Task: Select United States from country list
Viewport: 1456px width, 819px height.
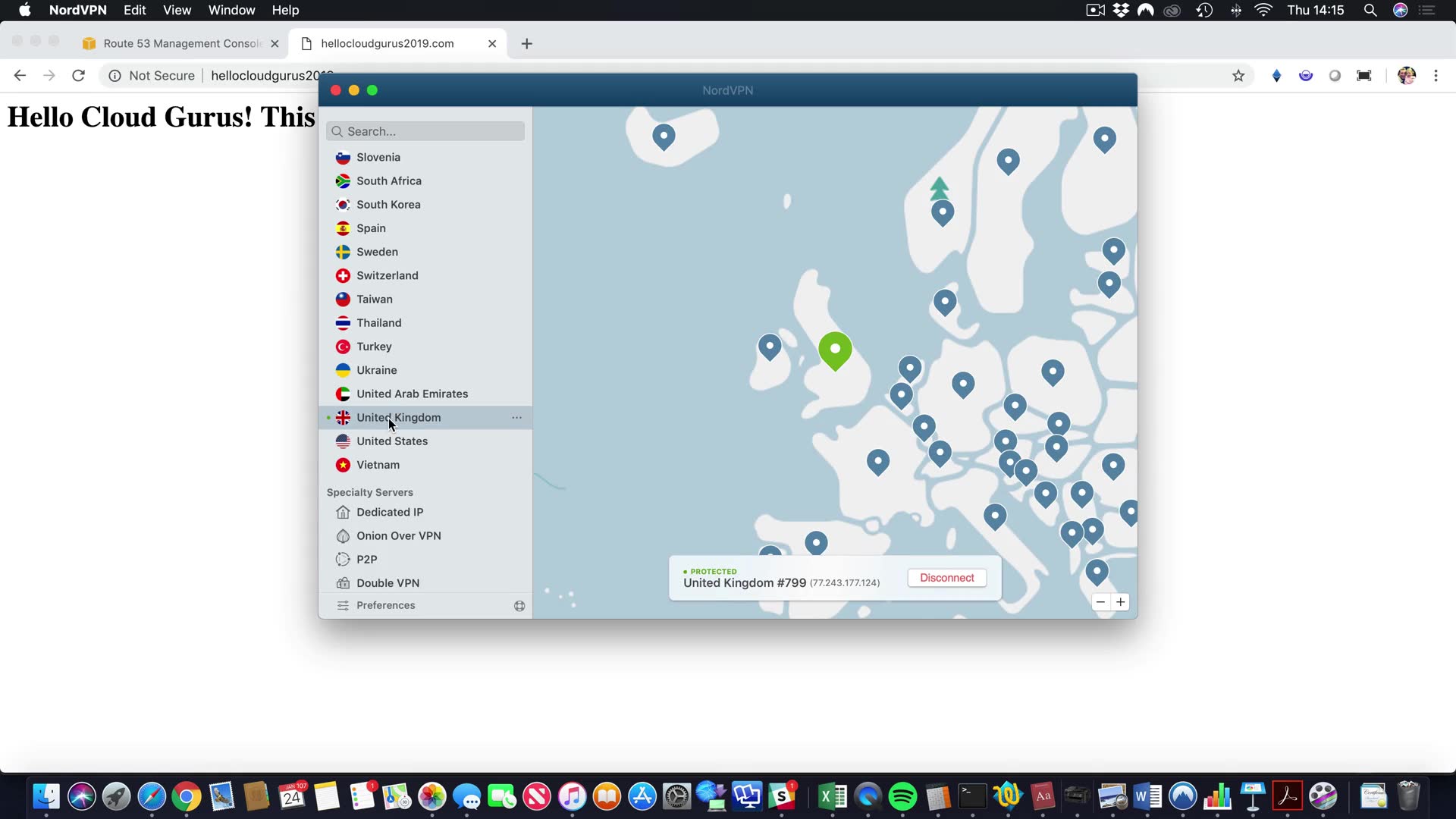Action: click(x=392, y=441)
